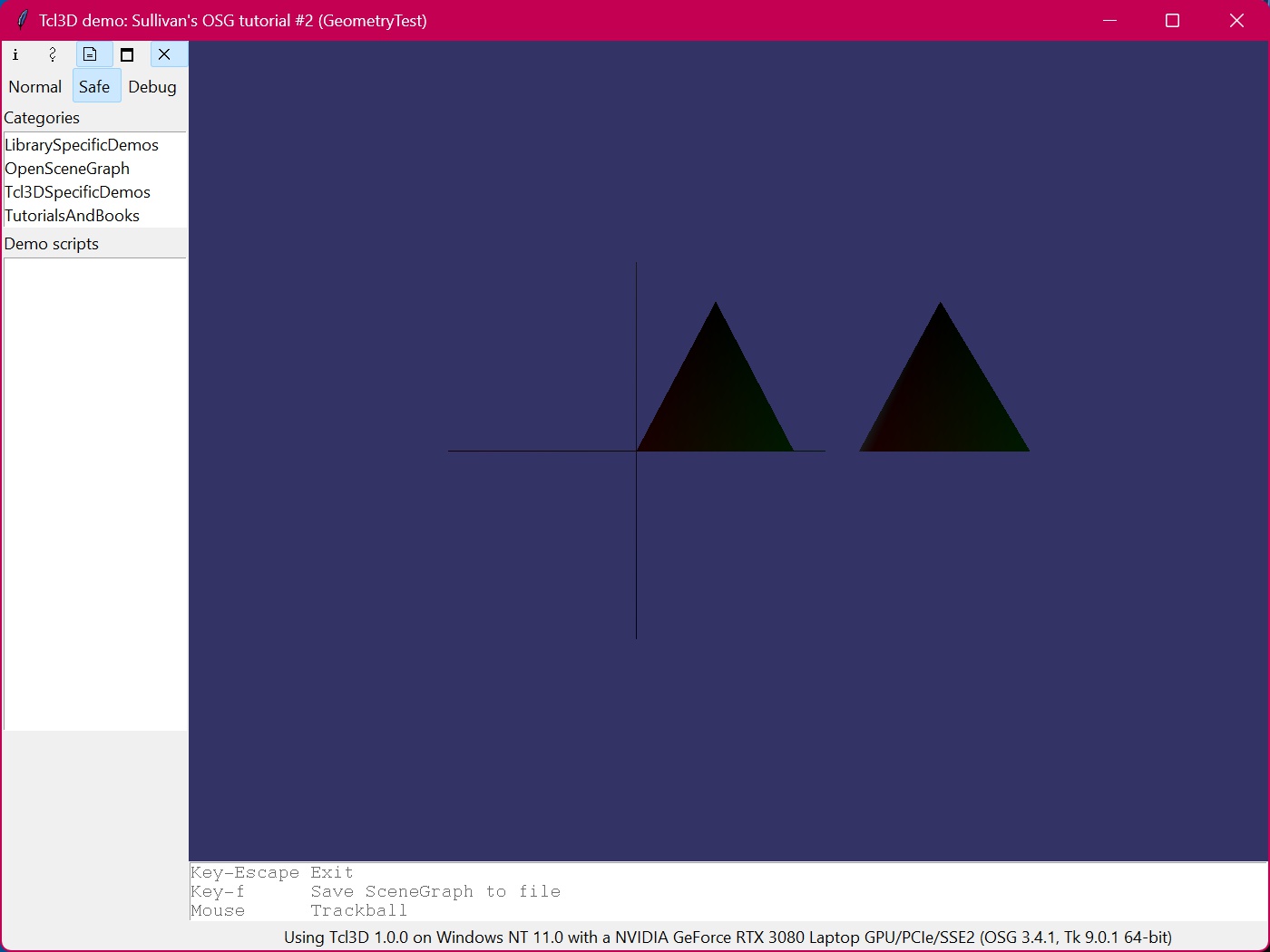Click the 'Using Tcl3D 1.0.0' status text
Screen dimensions: 1270x952
(728, 937)
